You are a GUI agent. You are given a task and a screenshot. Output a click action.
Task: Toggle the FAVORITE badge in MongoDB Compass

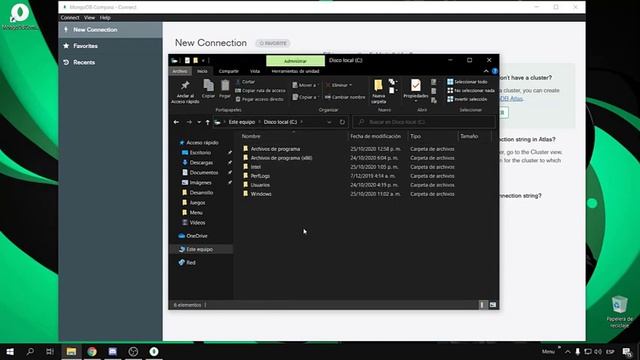point(273,43)
